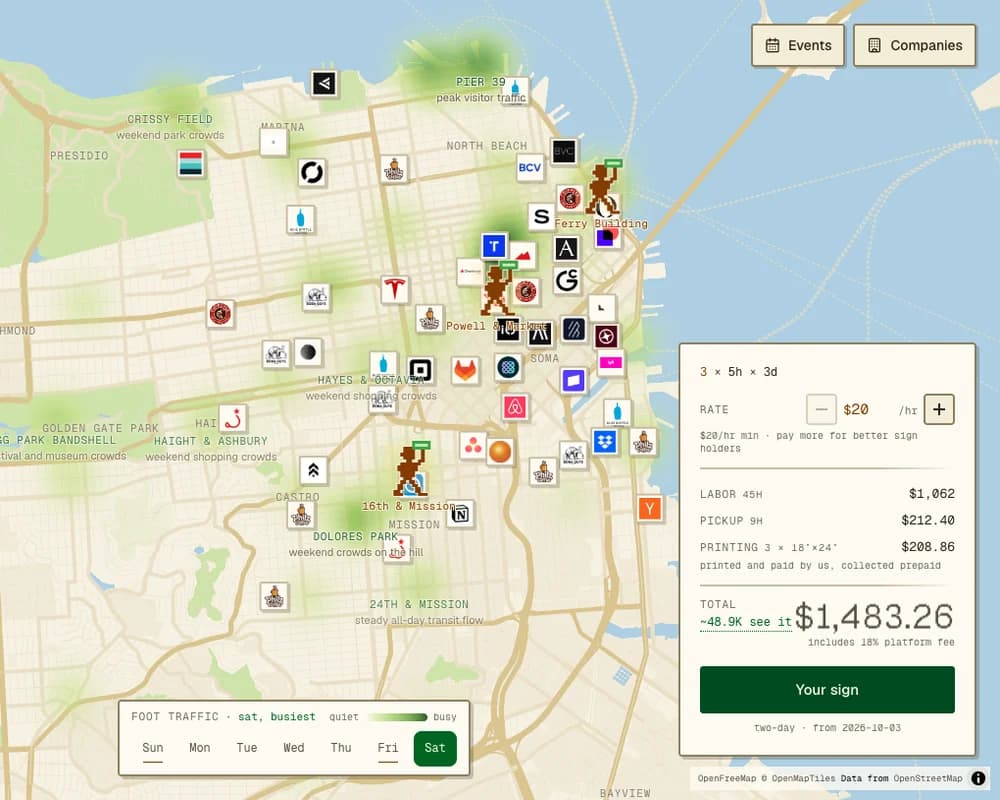Open the OpenStreetMap attribution link

928,778
